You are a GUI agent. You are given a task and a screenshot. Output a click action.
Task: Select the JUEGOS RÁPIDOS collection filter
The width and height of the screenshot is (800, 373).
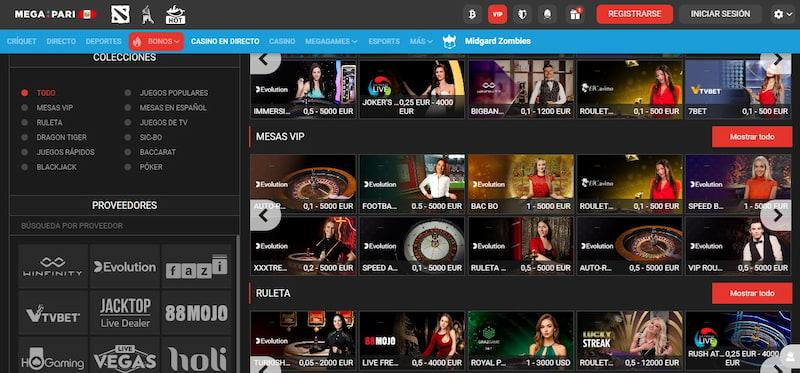[58, 152]
